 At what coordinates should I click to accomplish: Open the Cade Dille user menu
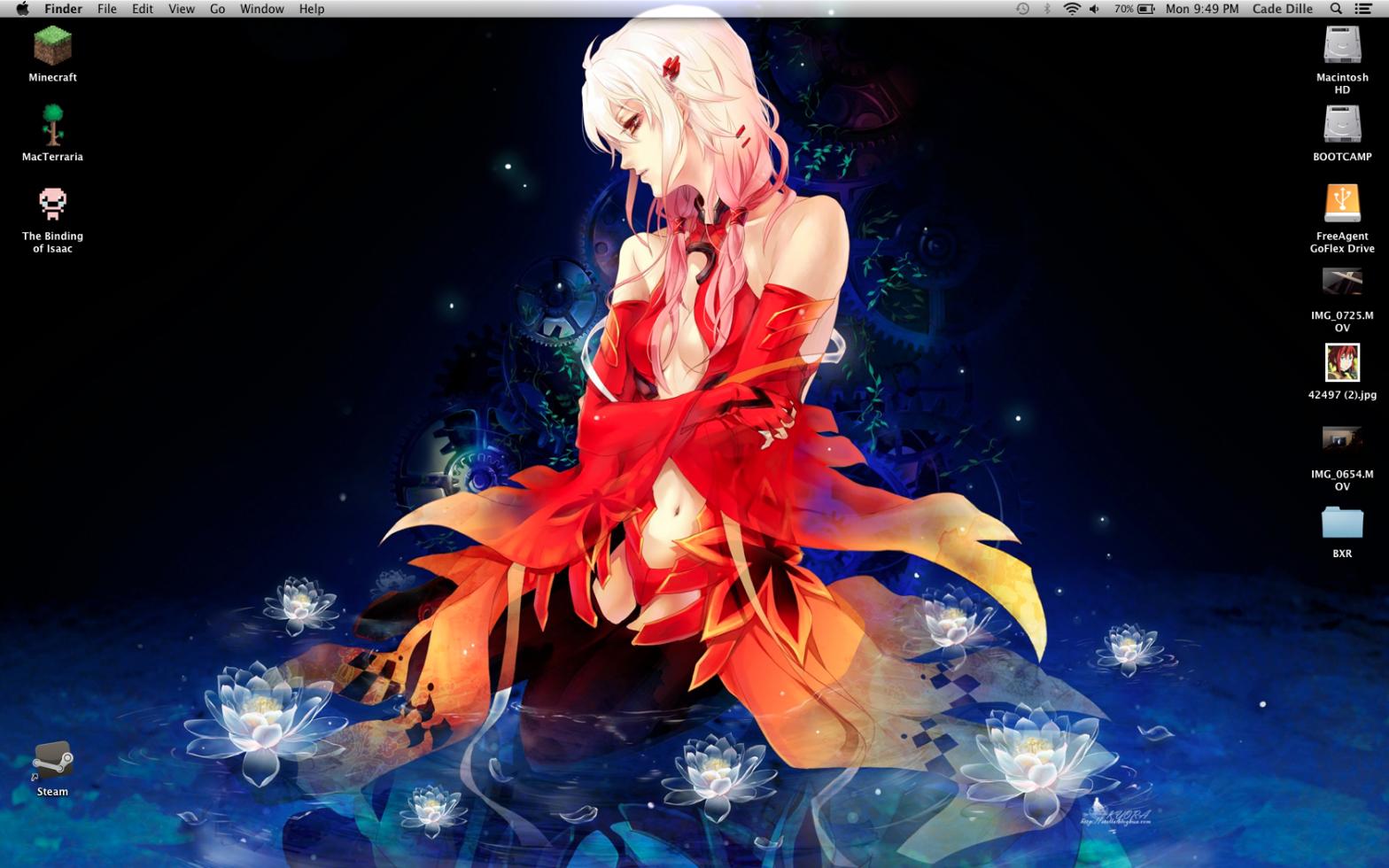[1282, 9]
